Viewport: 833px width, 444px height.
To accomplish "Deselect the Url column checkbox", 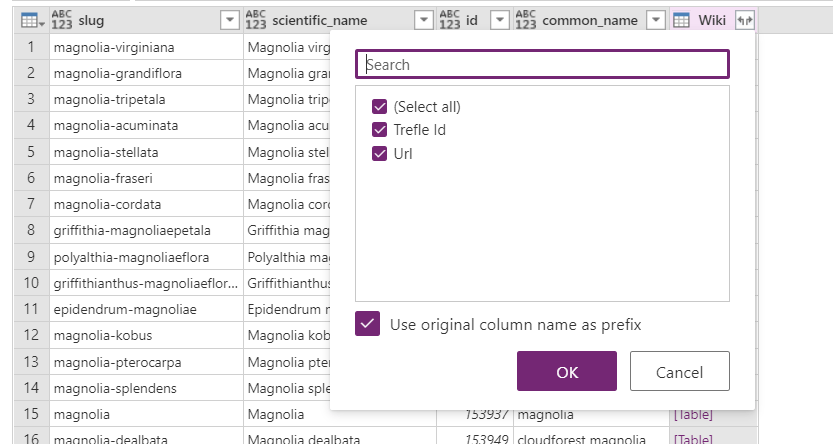I will (x=379, y=154).
